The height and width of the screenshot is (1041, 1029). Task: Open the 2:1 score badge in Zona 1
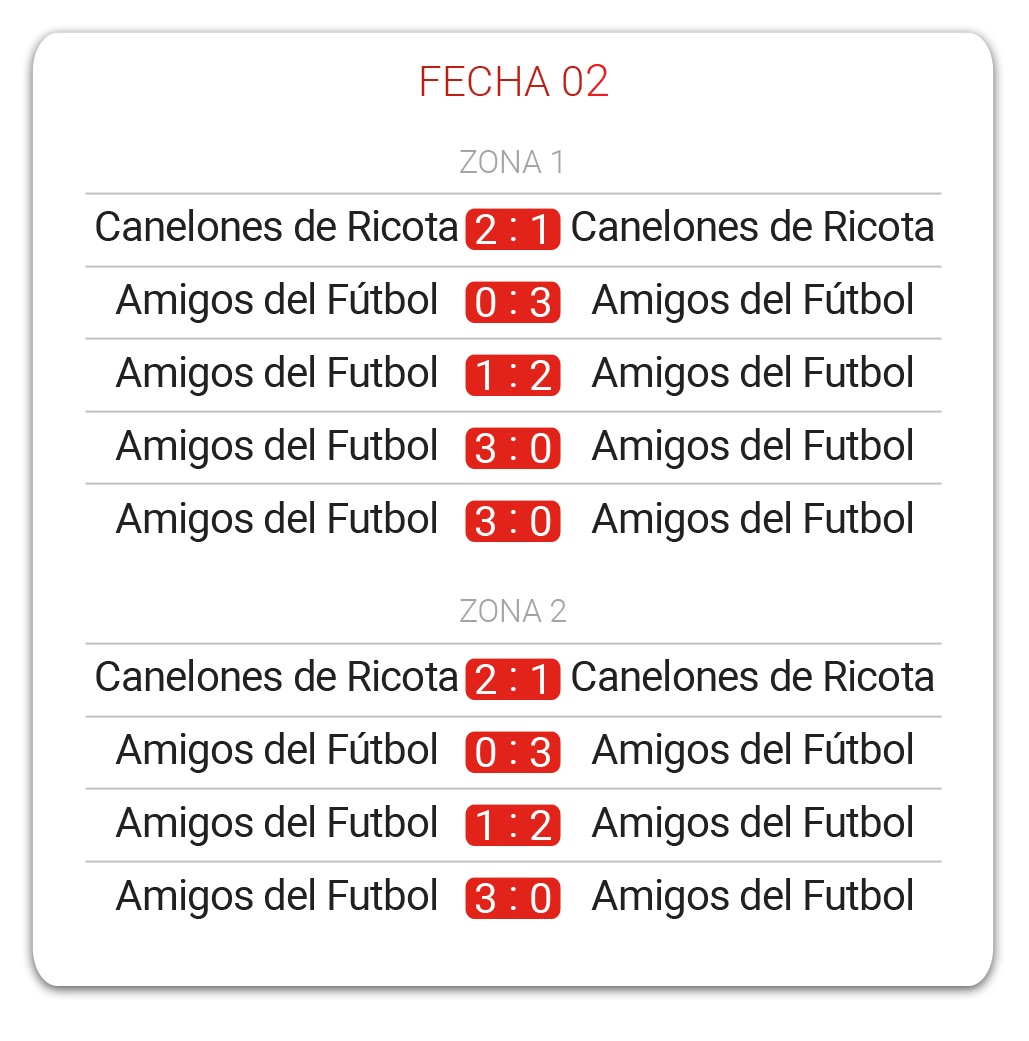(513, 229)
